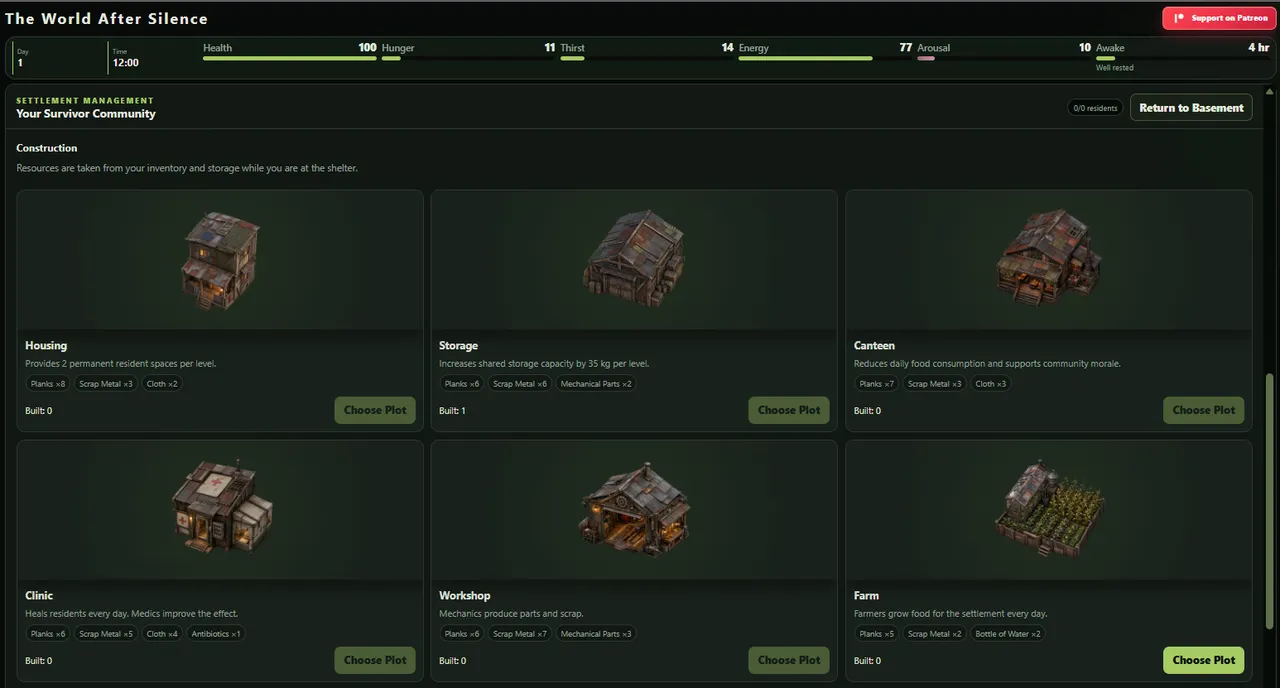Click the Patreon icon in Support button
The image size is (1280, 688).
click(x=1179, y=18)
